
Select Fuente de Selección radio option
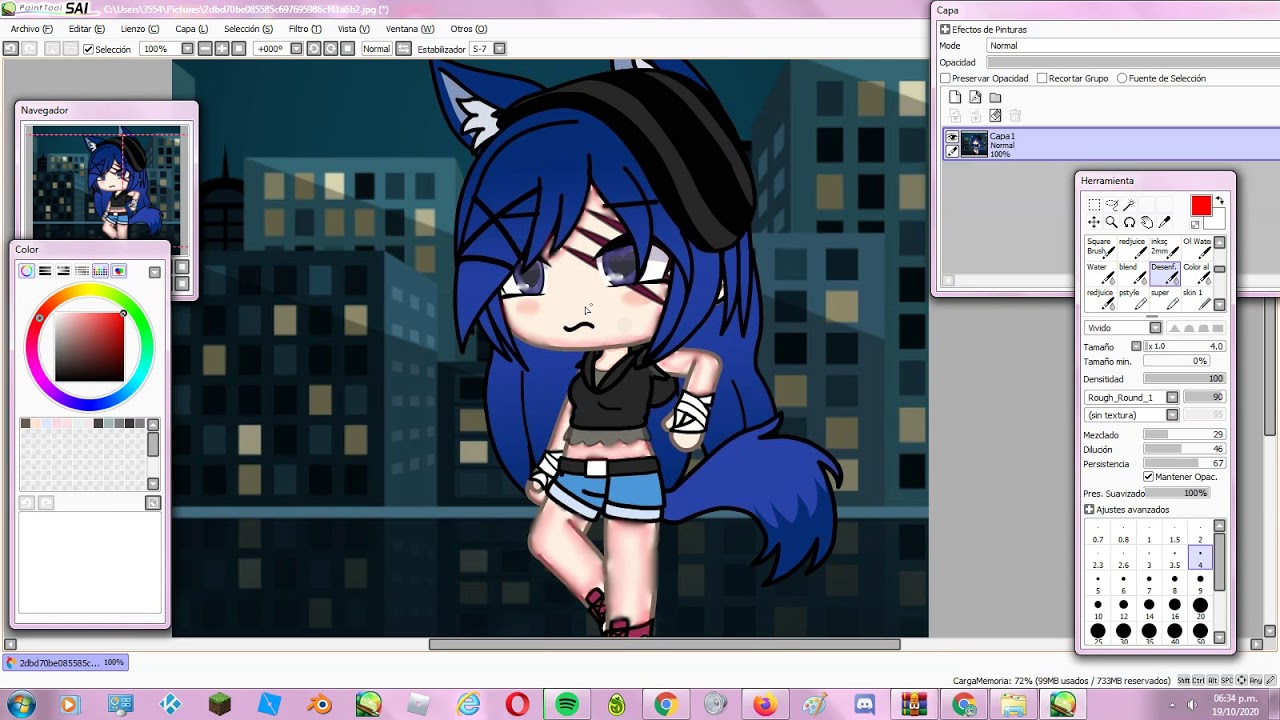tap(1122, 78)
